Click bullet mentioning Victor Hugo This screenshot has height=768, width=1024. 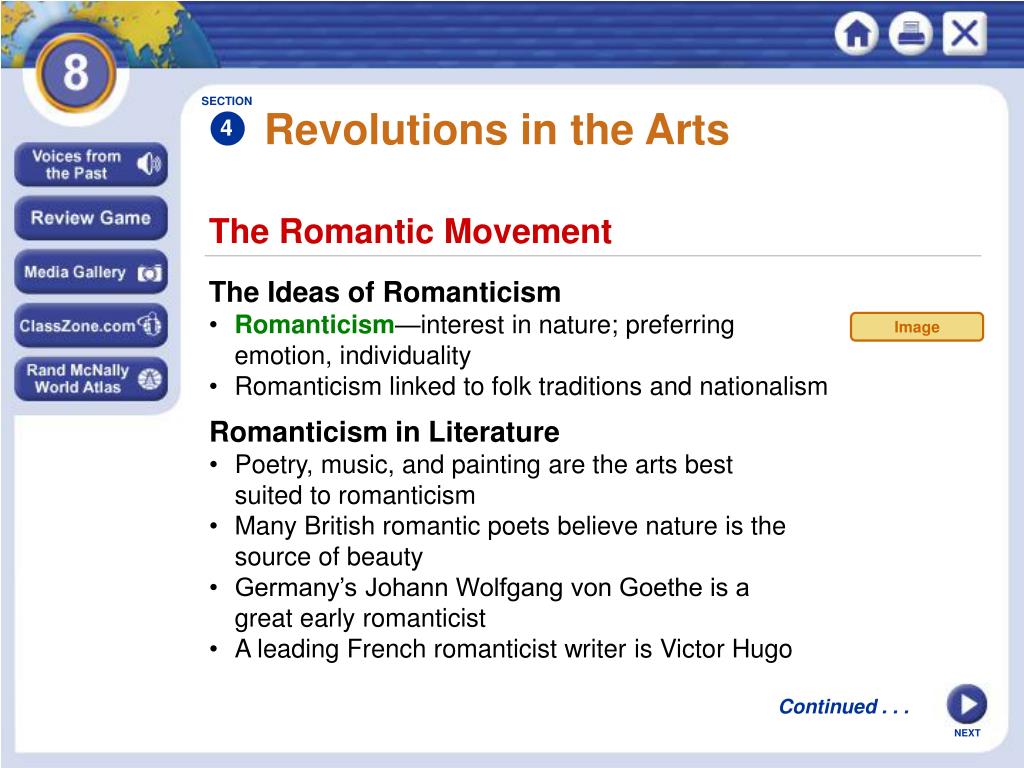(x=501, y=649)
